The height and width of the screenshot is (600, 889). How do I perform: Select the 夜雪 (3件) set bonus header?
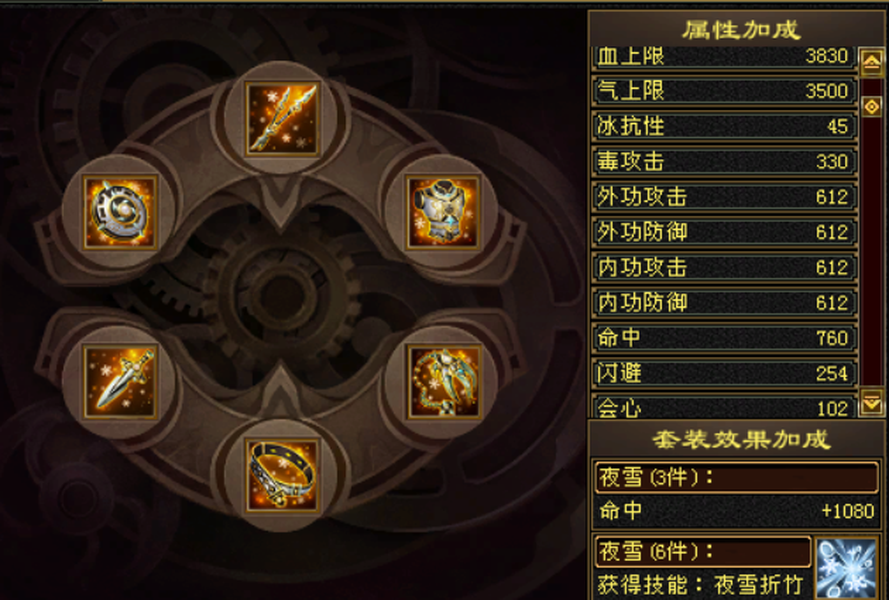736,478
